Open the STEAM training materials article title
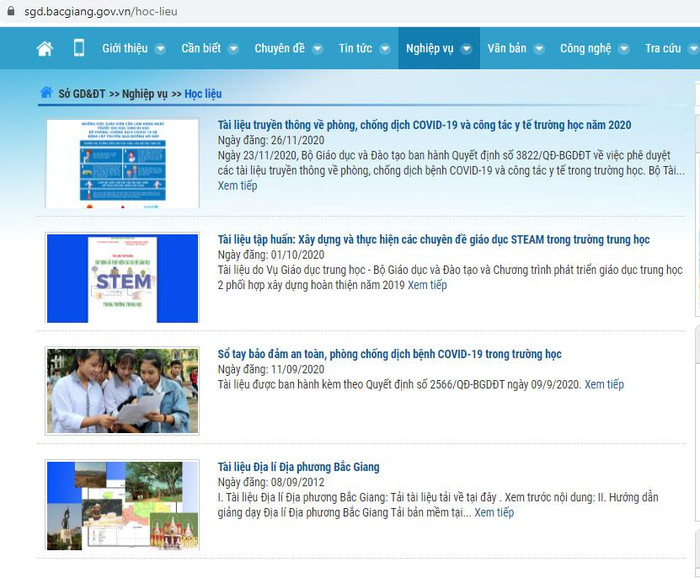Viewport: 700px width, 579px height. click(433, 240)
